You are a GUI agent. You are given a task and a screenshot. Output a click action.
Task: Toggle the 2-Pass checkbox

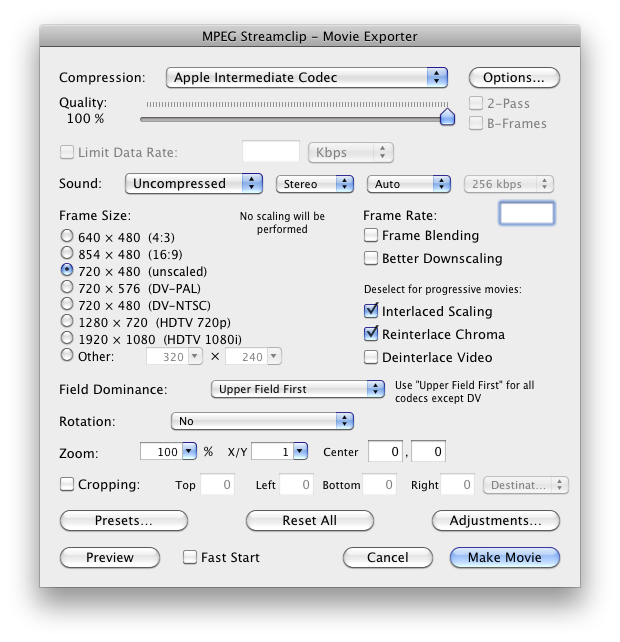(x=475, y=103)
